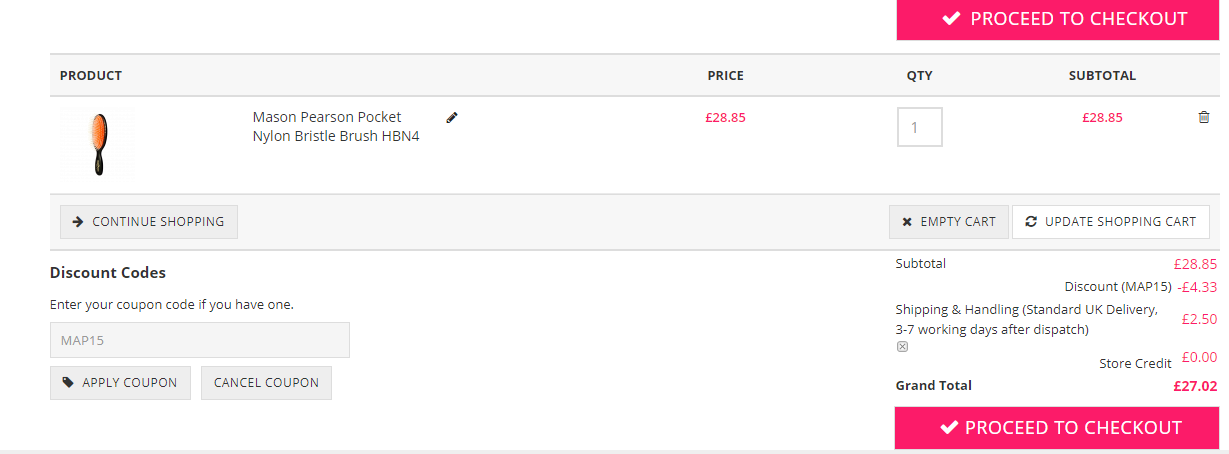Click the small boxed x under Shipping & Handling

(x=902, y=347)
